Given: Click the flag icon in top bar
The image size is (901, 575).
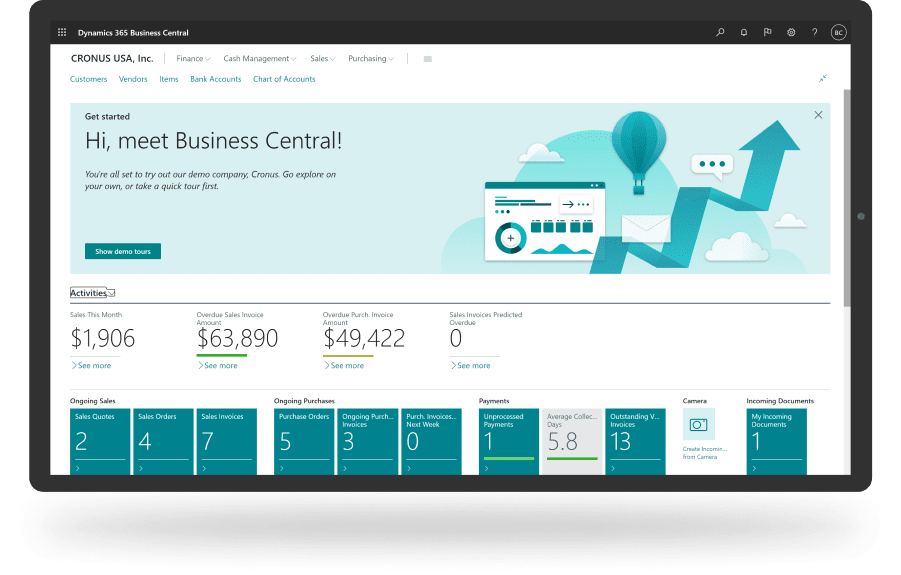Looking at the screenshot, I should (767, 33).
